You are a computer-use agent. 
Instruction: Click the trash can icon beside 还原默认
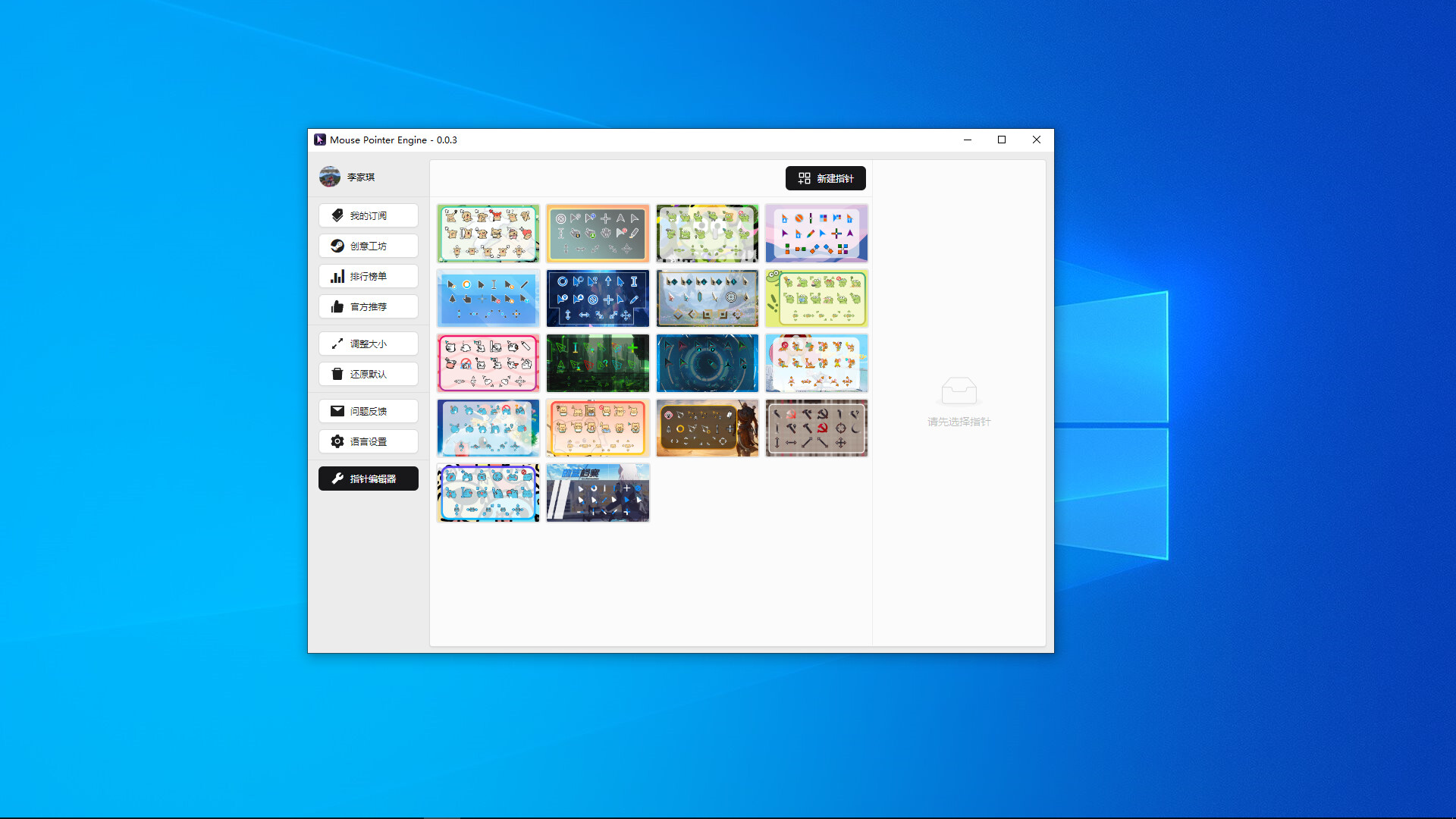click(x=337, y=374)
